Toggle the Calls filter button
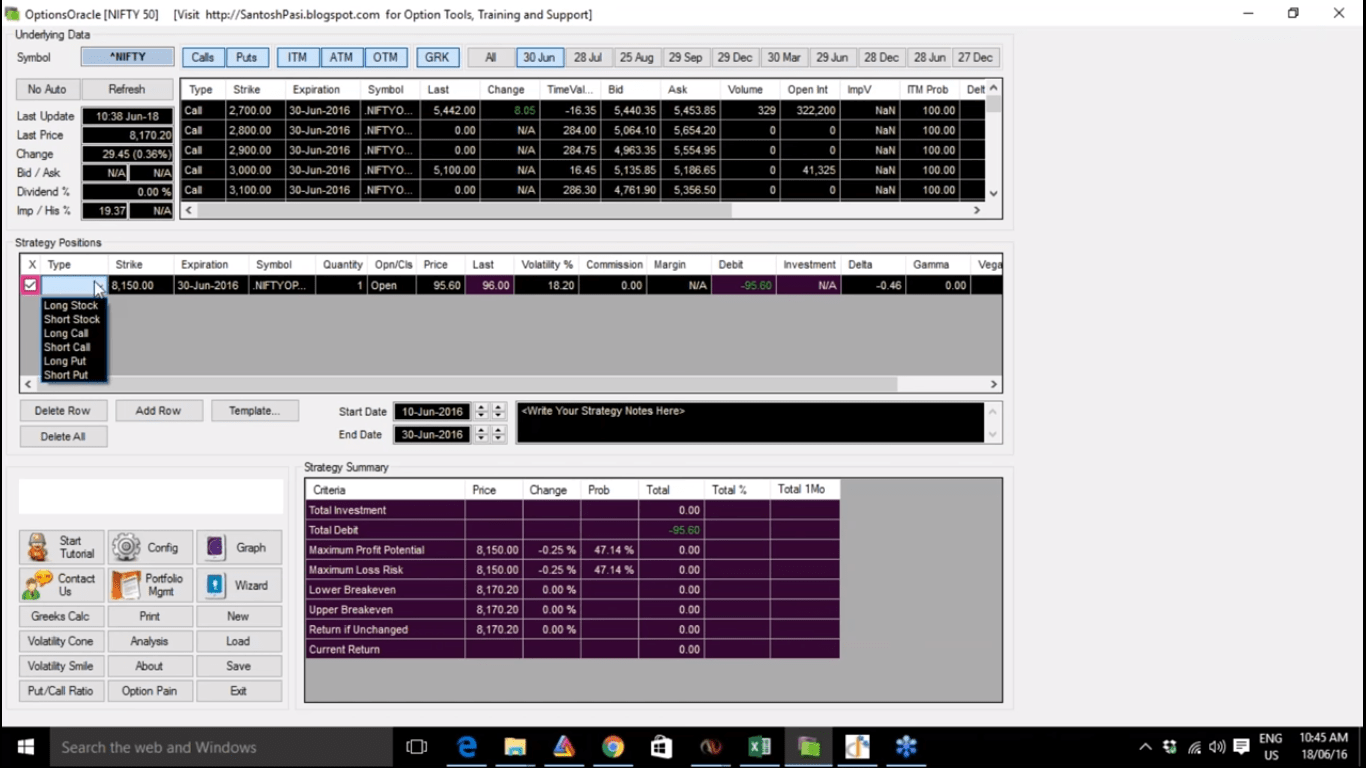This screenshot has height=768, width=1366. point(203,57)
